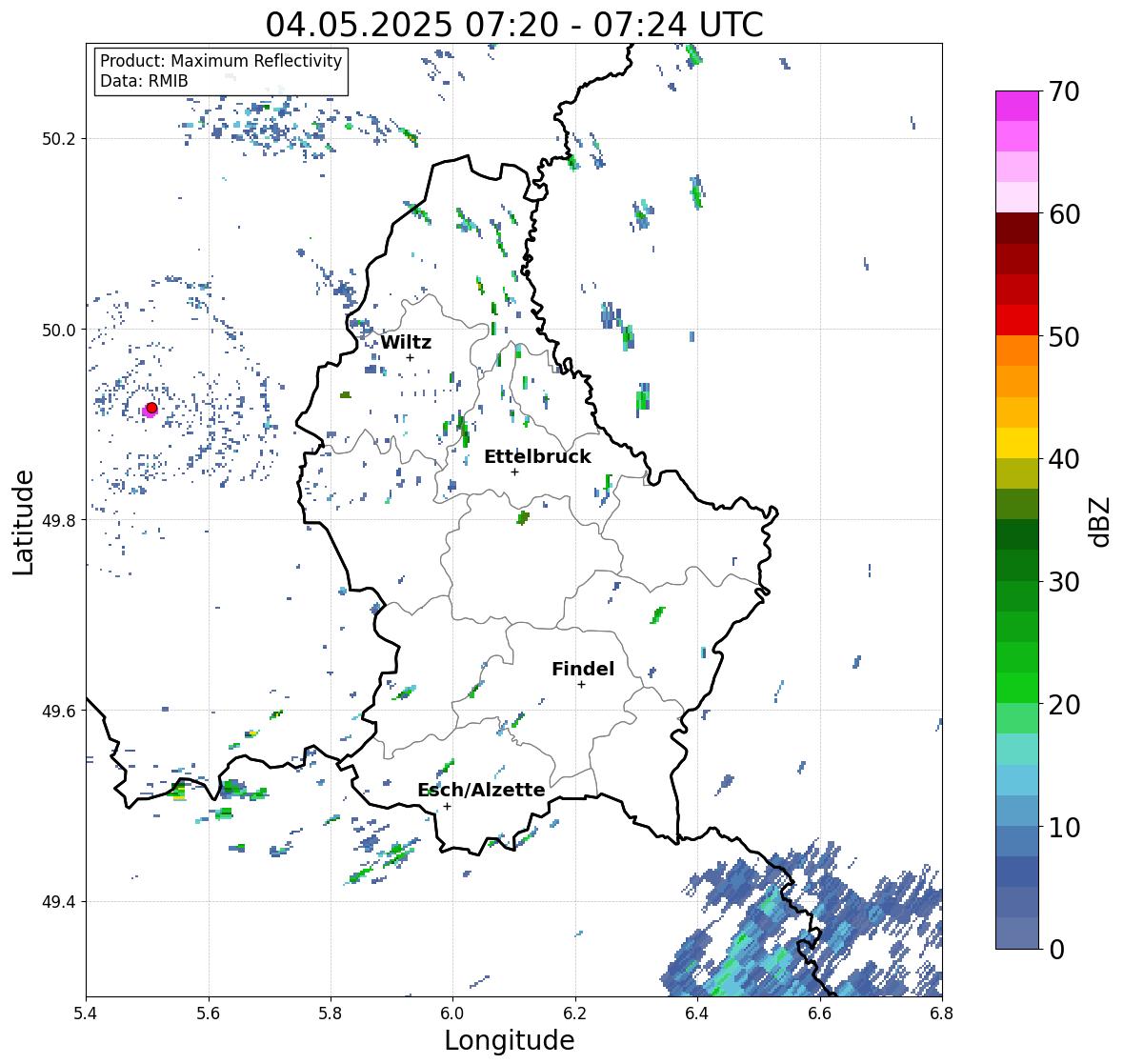Viewport: 1123px width, 1064px height.
Task: Click the latitude tick label 50.0
Action: [x=59, y=331]
